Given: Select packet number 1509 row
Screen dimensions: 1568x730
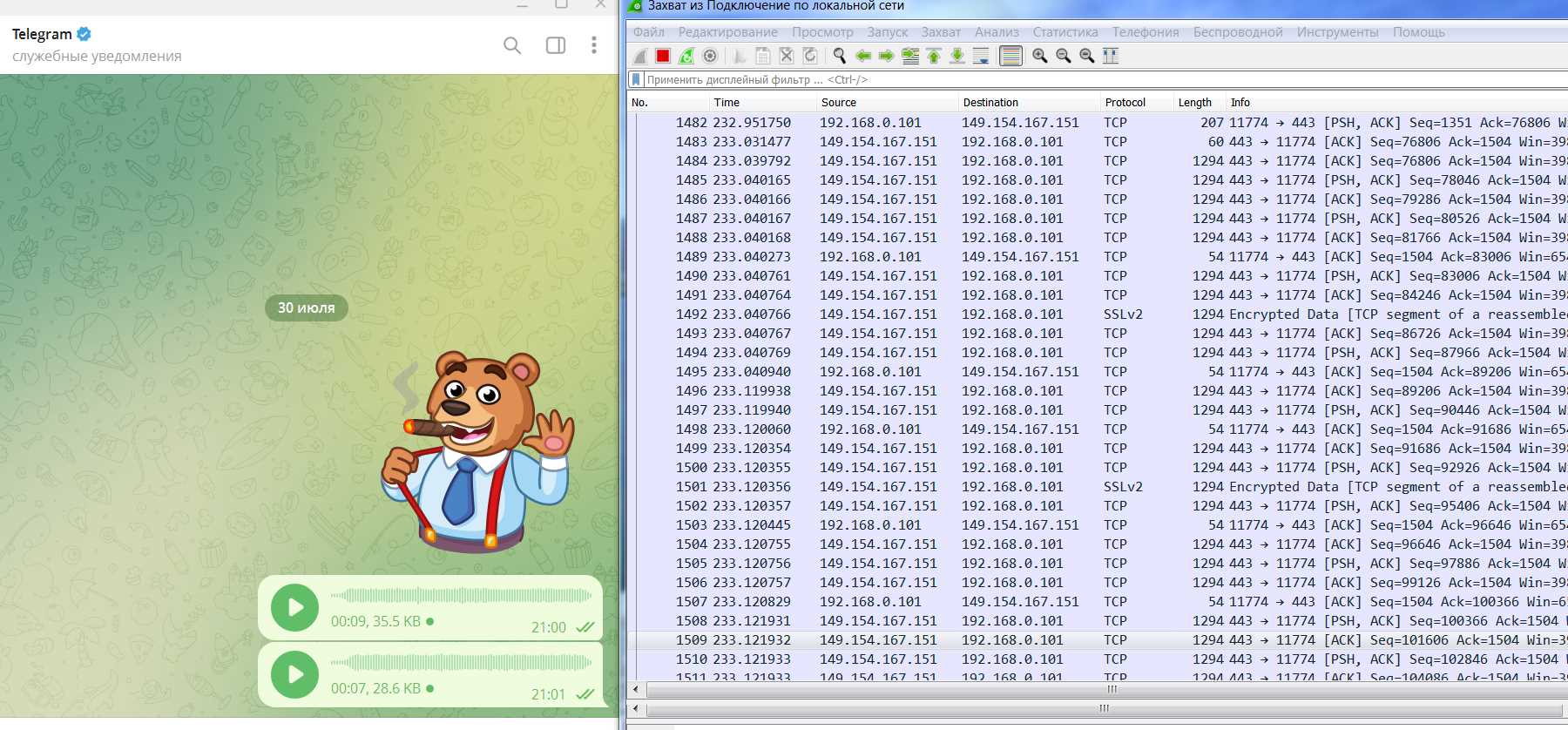Looking at the screenshot, I should coord(1098,640).
